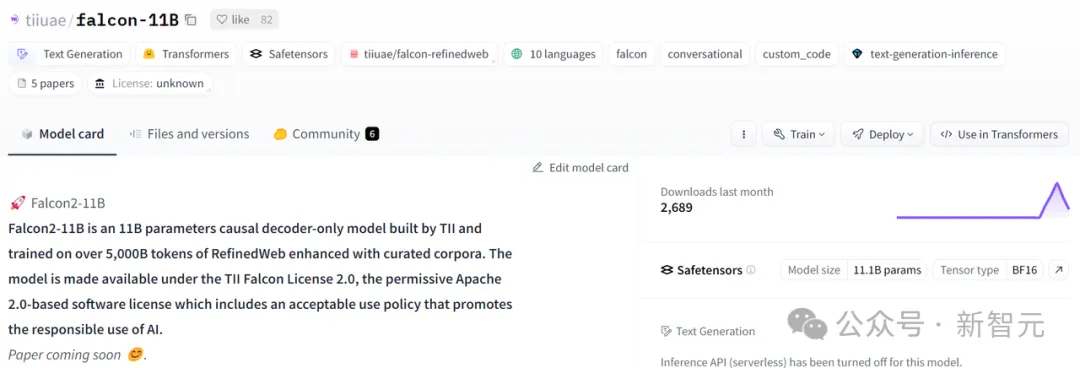The height and width of the screenshot is (368, 1080).
Task: Click Use in Transformers button
Action: tap(999, 134)
